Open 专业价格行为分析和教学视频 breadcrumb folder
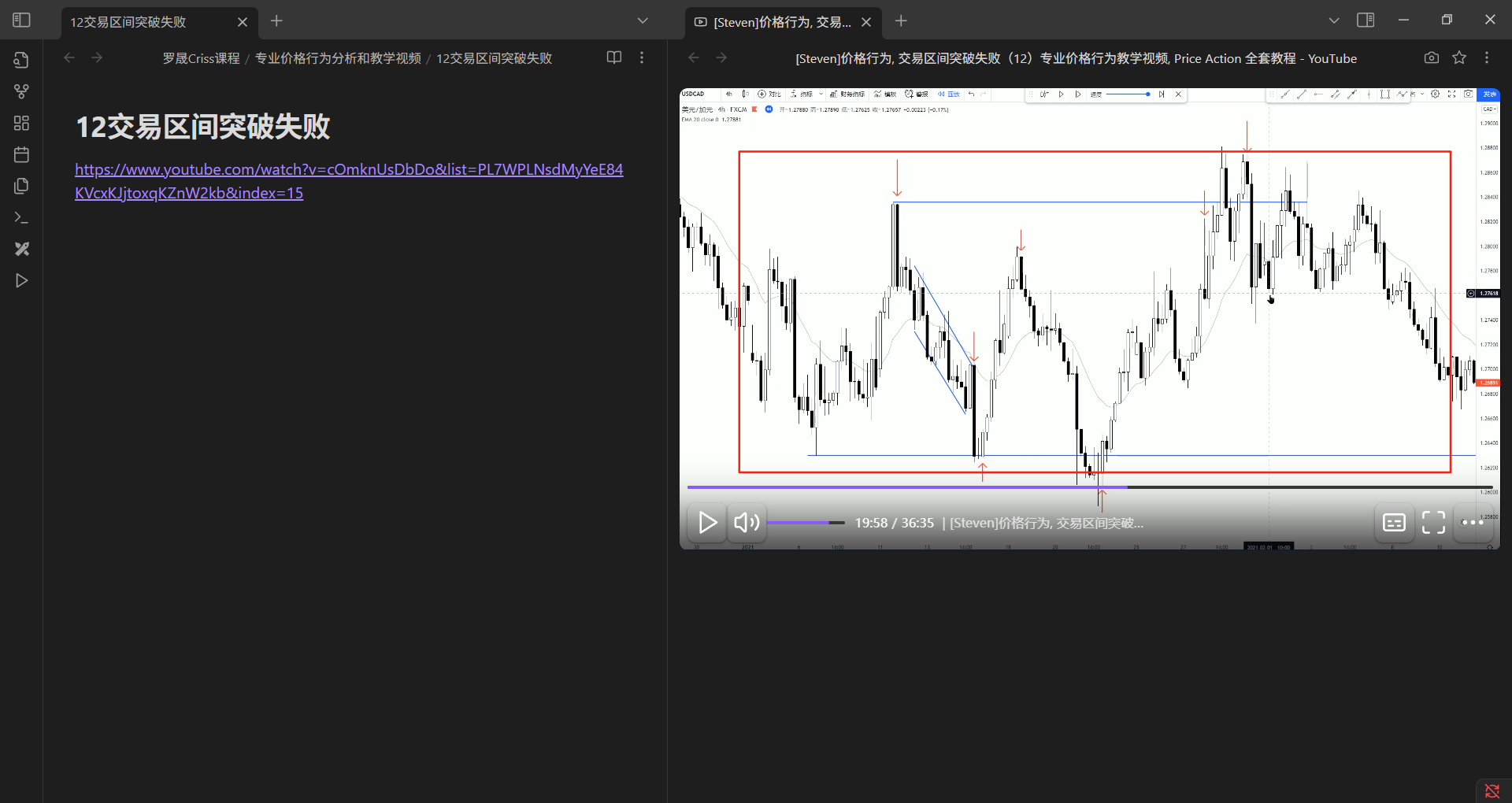This screenshot has height=803, width=1512. [x=338, y=58]
